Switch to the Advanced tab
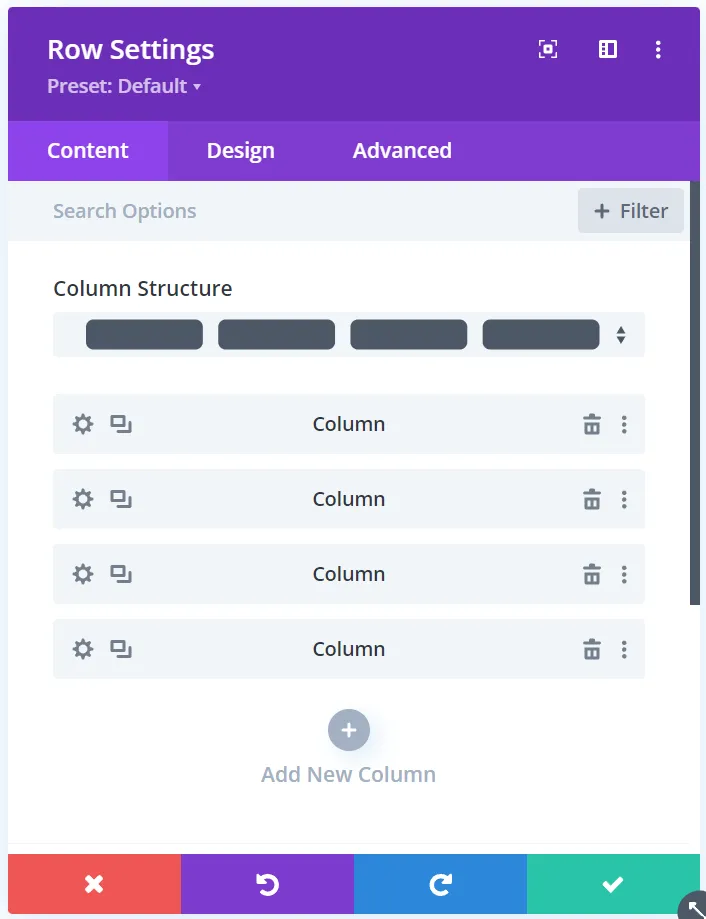 [x=402, y=151]
